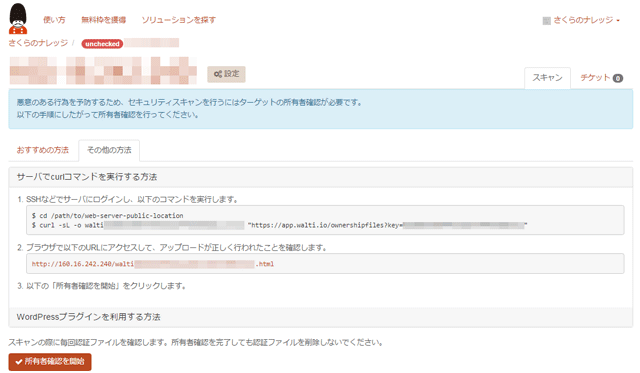
Task: Click the organization avatar icon beside さくらのナレッジ
Action: pos(547,21)
